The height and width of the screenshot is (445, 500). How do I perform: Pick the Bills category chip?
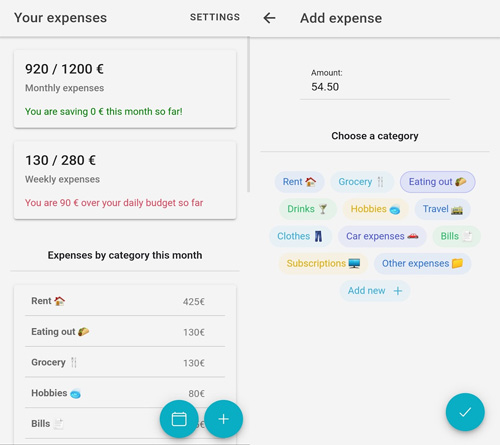coord(456,236)
